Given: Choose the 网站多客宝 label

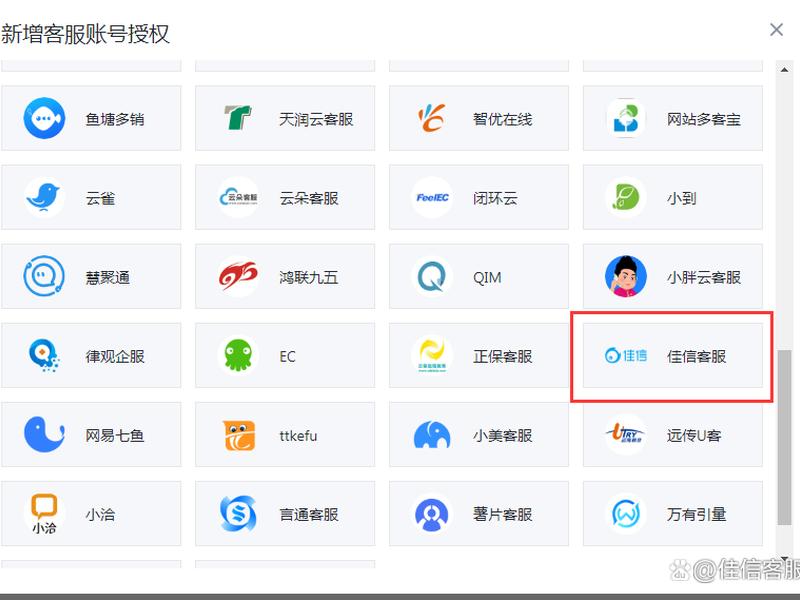Looking at the screenshot, I should click(704, 119).
